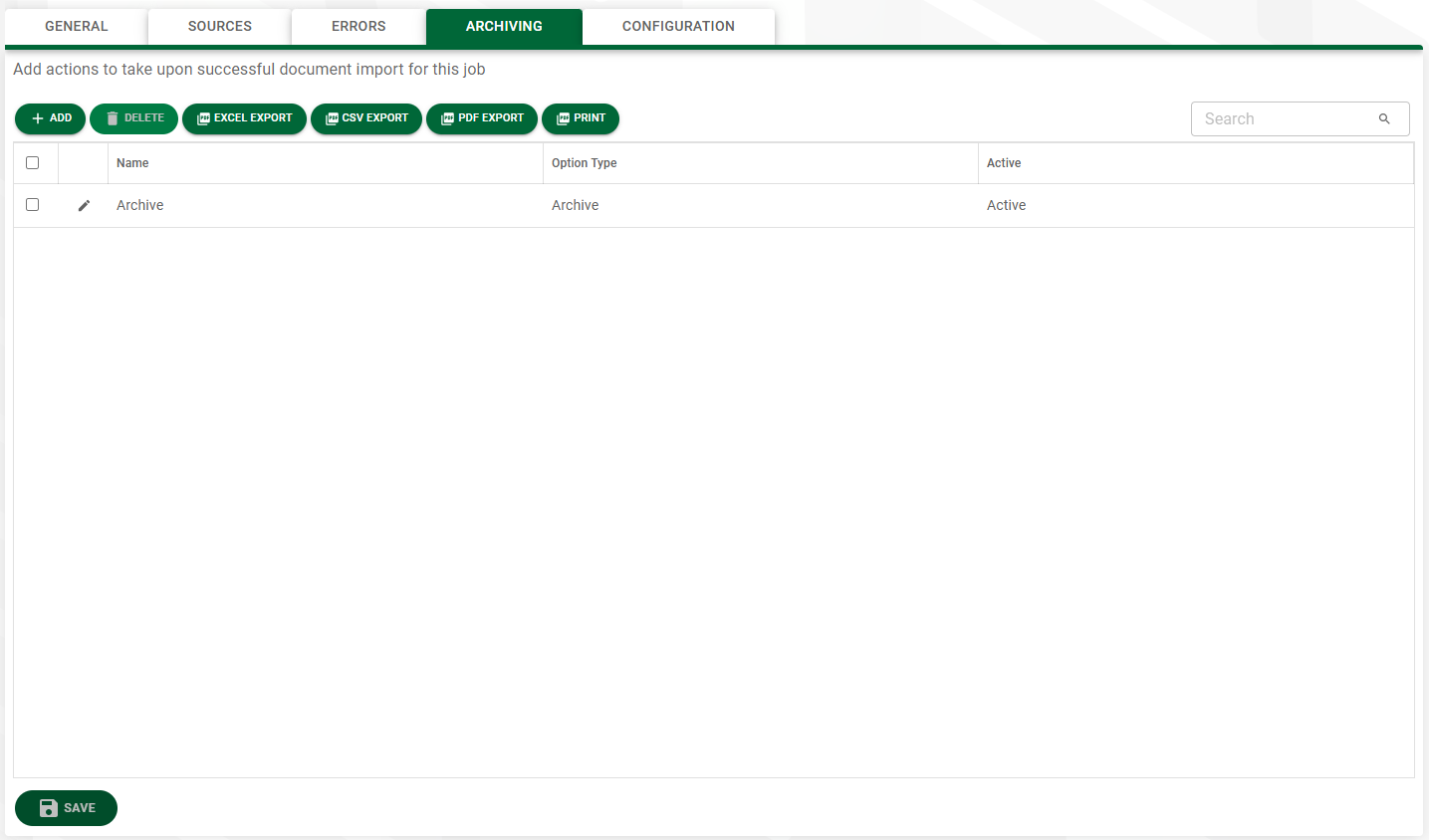Toggle the select-all checkbox in table header

tap(33, 163)
